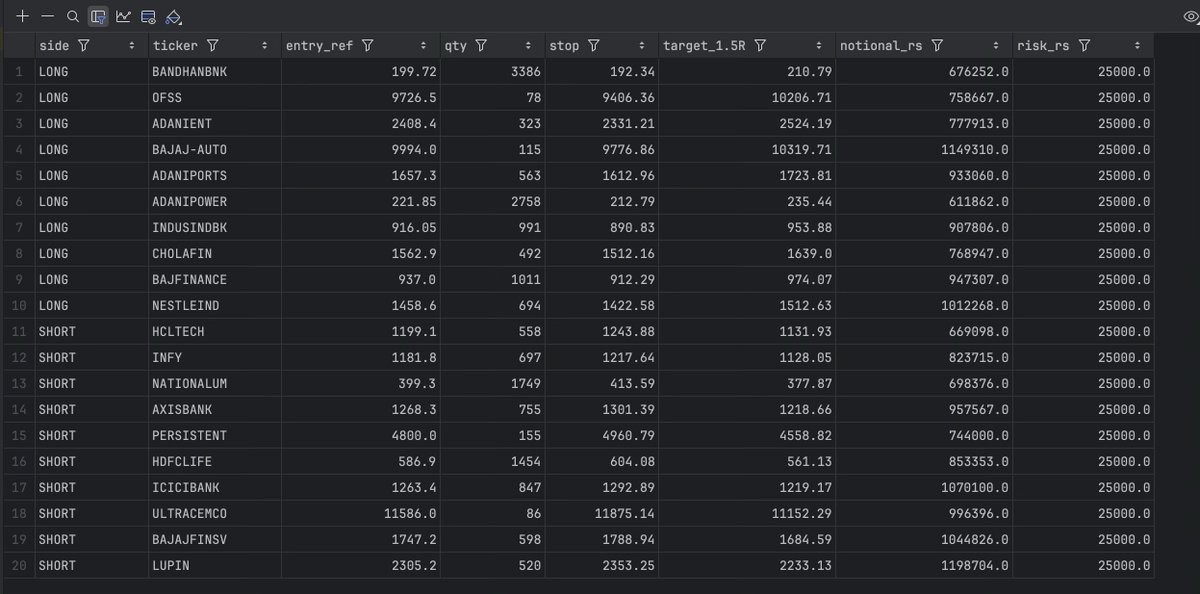Select row number 1
The height and width of the screenshot is (594, 1200).
[x=20, y=72]
